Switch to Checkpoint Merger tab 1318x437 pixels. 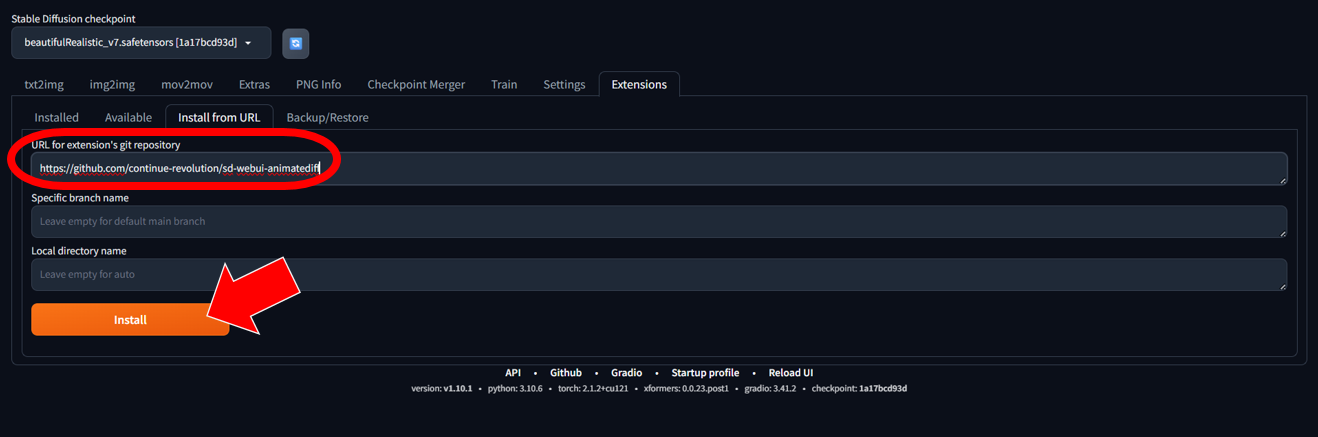tap(416, 85)
